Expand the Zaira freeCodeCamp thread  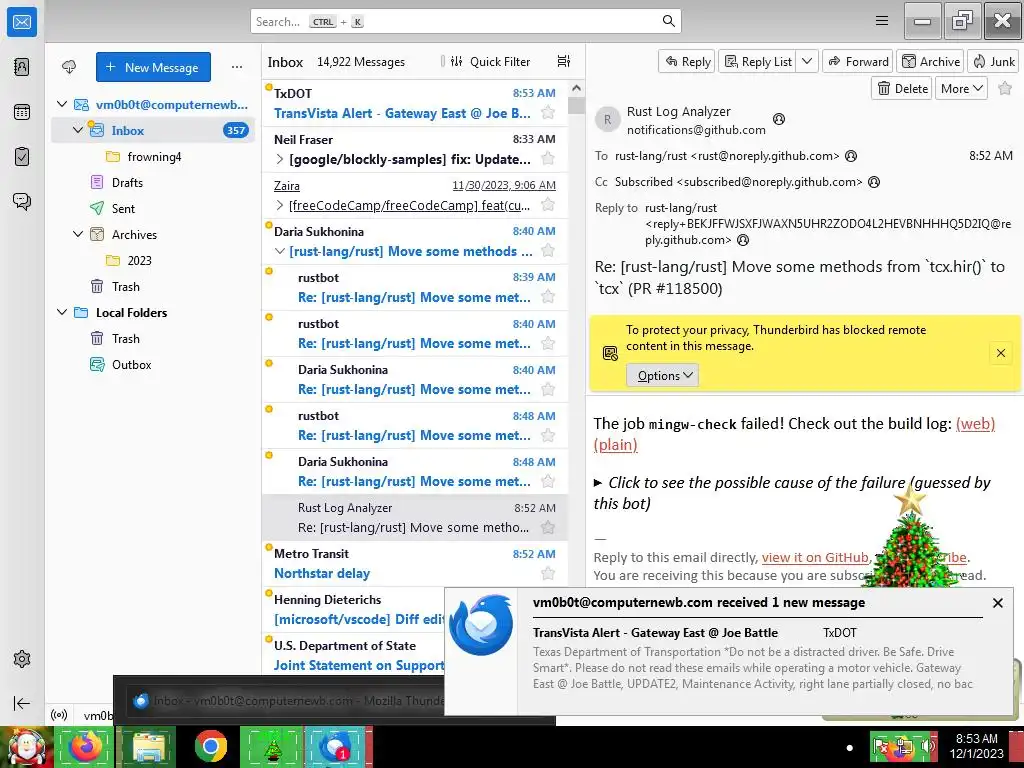tap(280, 205)
